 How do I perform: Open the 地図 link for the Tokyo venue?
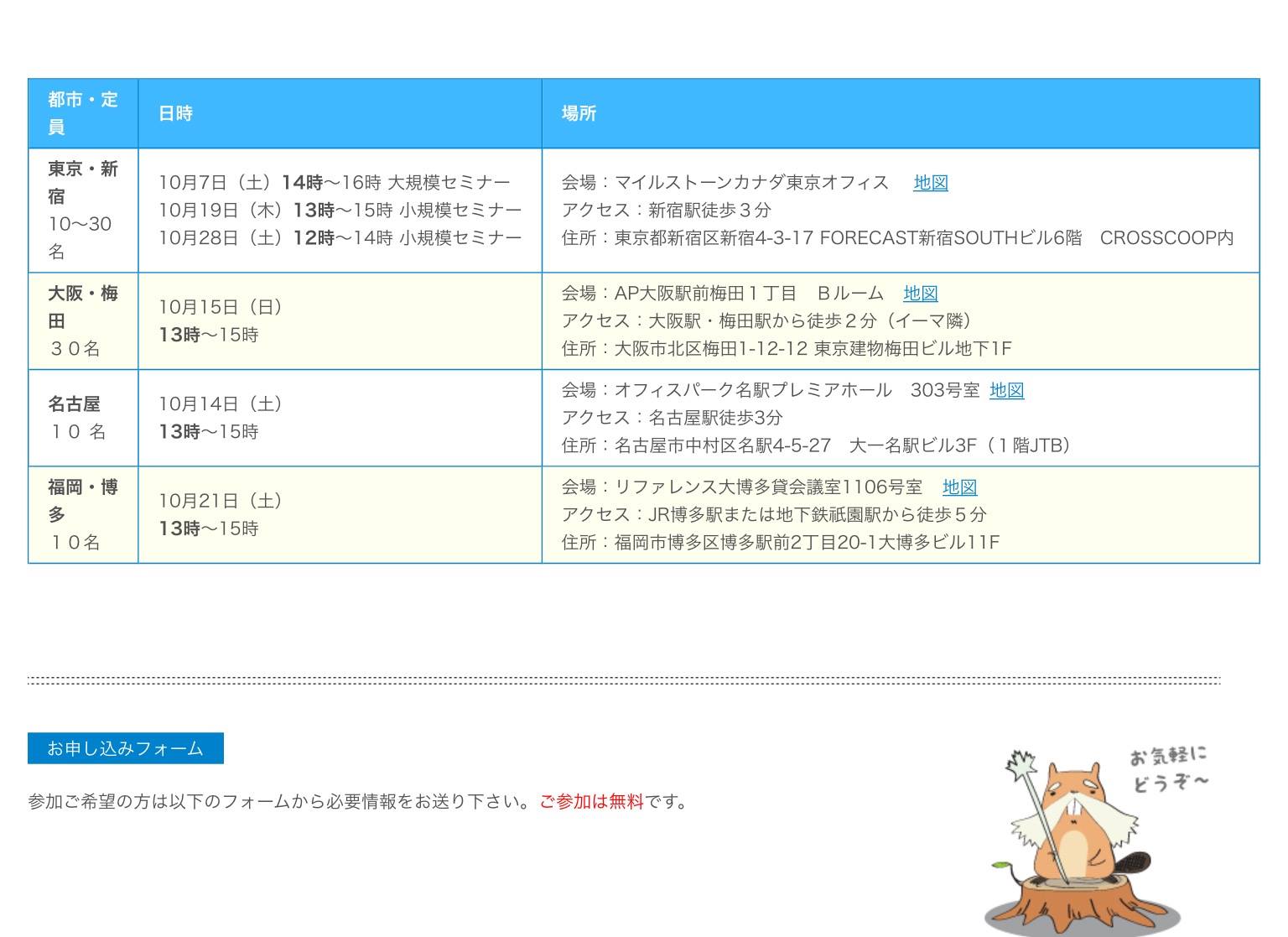930,183
